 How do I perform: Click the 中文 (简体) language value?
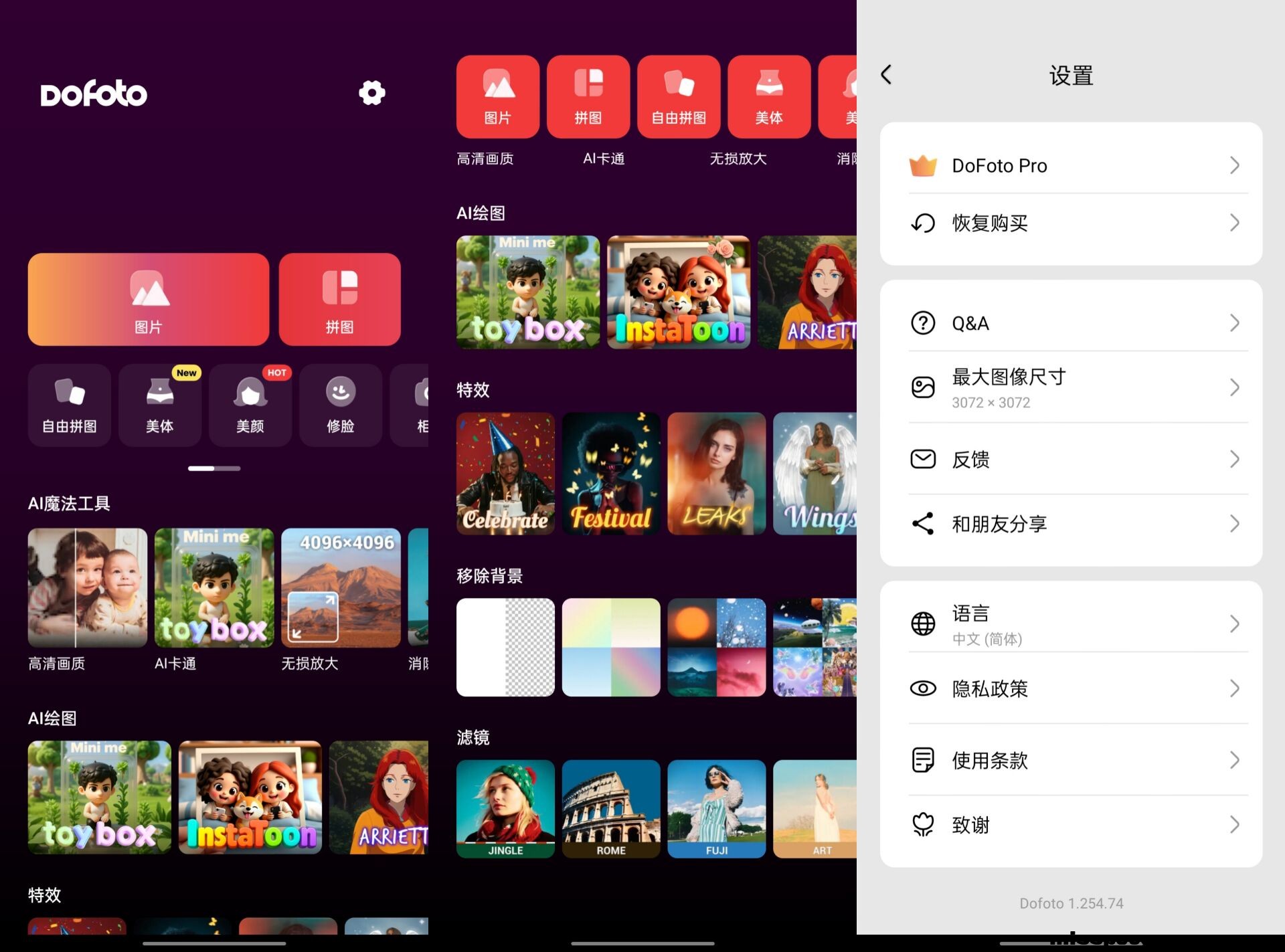(987, 639)
